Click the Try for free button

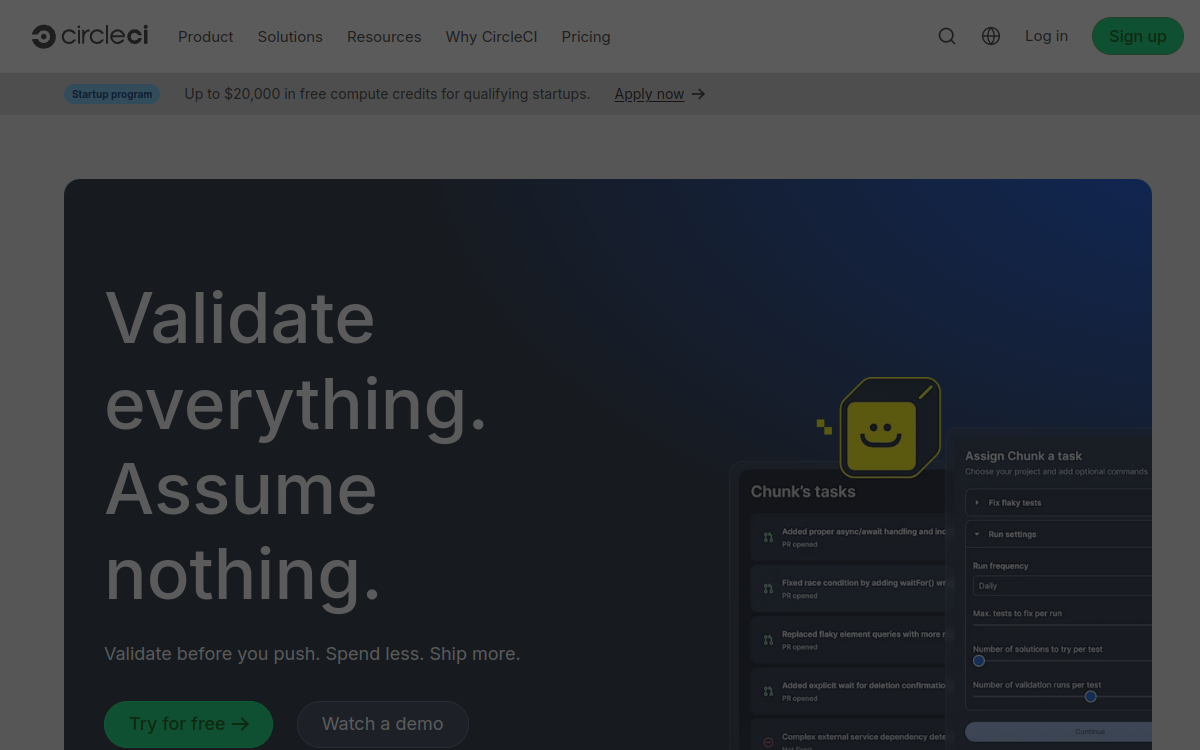tap(188, 724)
